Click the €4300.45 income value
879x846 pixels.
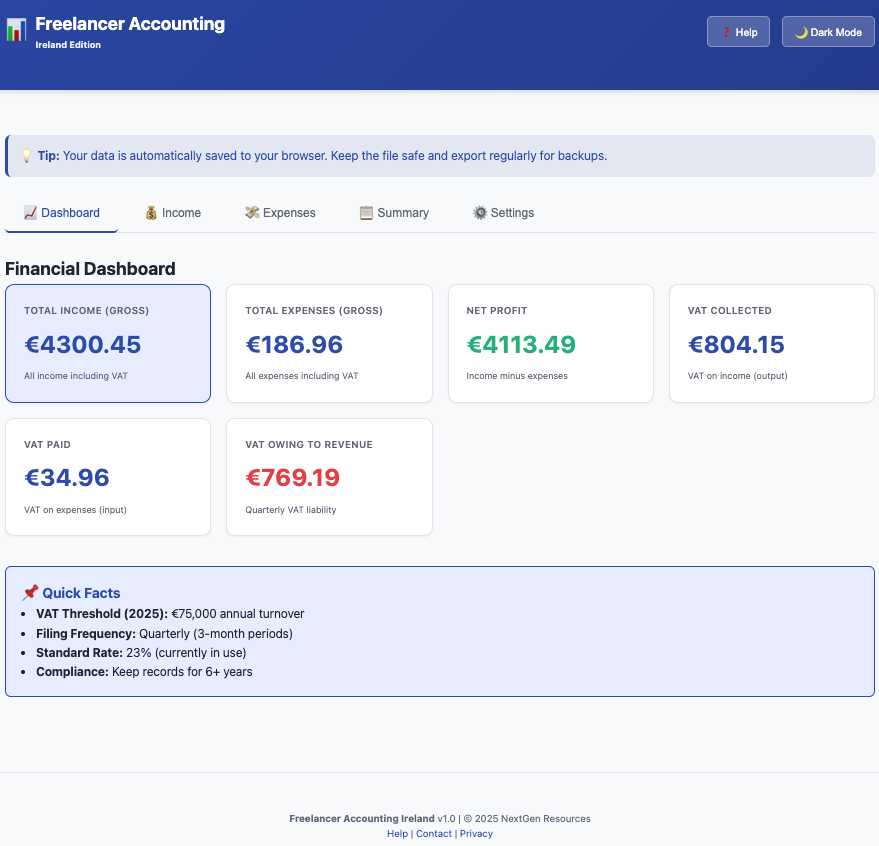[82, 344]
